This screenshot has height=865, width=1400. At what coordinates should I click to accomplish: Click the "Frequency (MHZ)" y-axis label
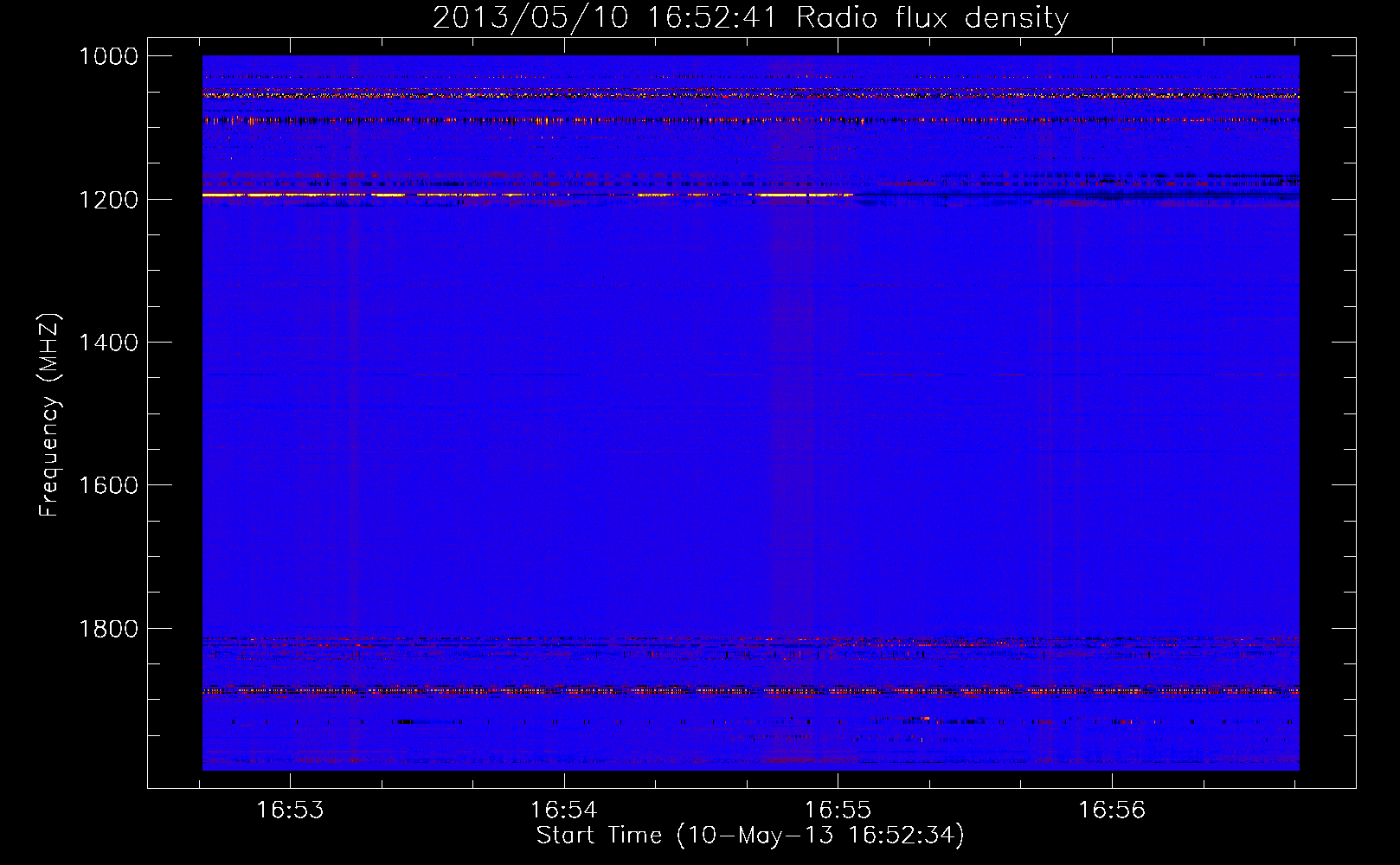(x=49, y=415)
